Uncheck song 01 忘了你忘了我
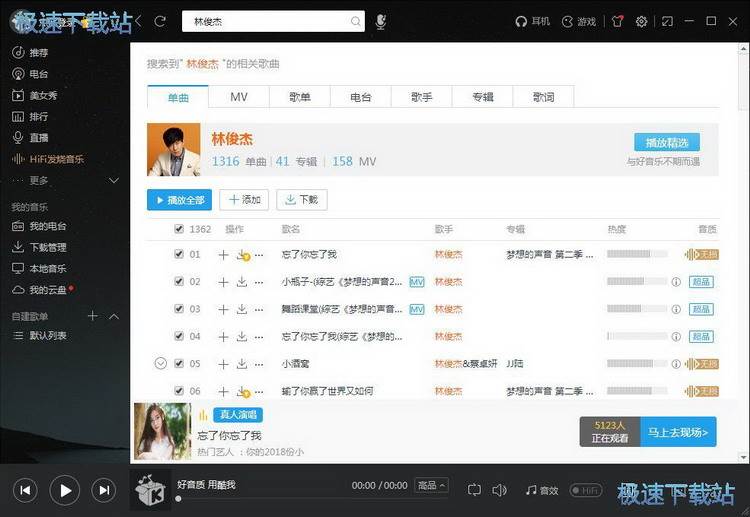The image size is (750, 517). tap(179, 254)
